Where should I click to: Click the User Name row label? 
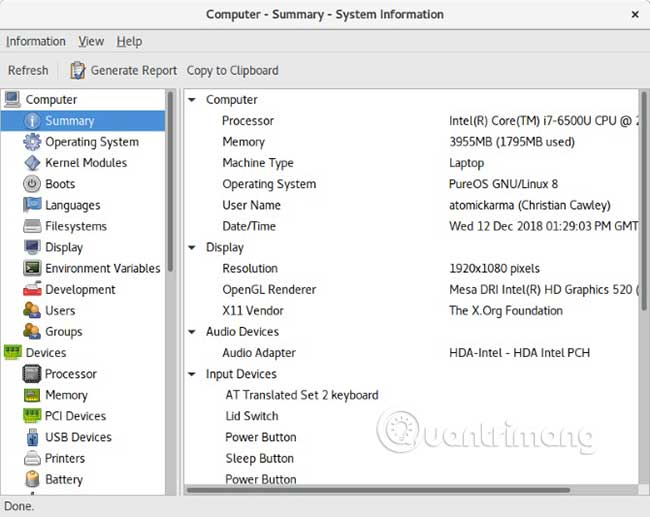pyautogui.click(x=252, y=205)
